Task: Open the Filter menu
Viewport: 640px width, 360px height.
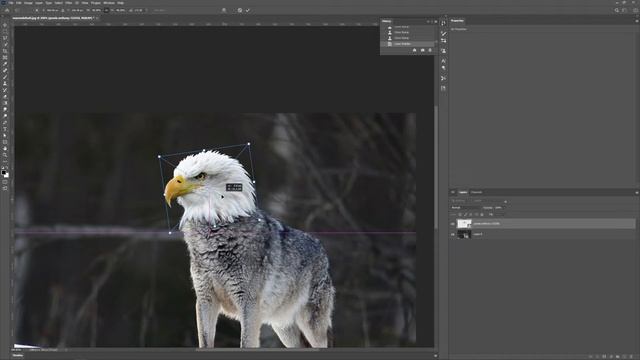Action: [69, 3]
